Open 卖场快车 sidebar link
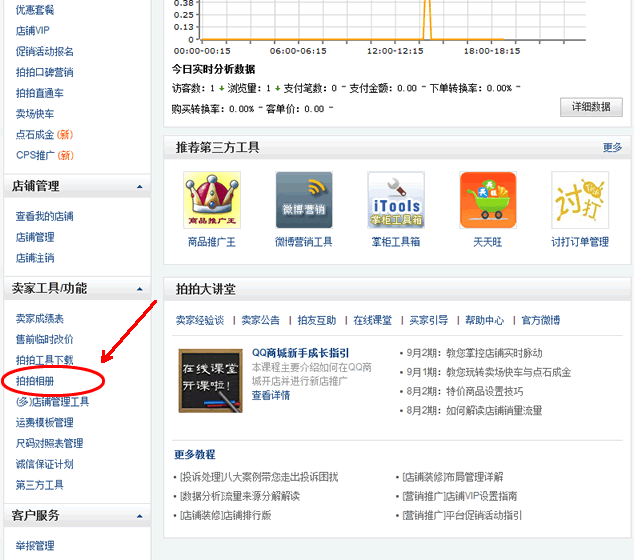The image size is (634, 560). [x=35, y=114]
